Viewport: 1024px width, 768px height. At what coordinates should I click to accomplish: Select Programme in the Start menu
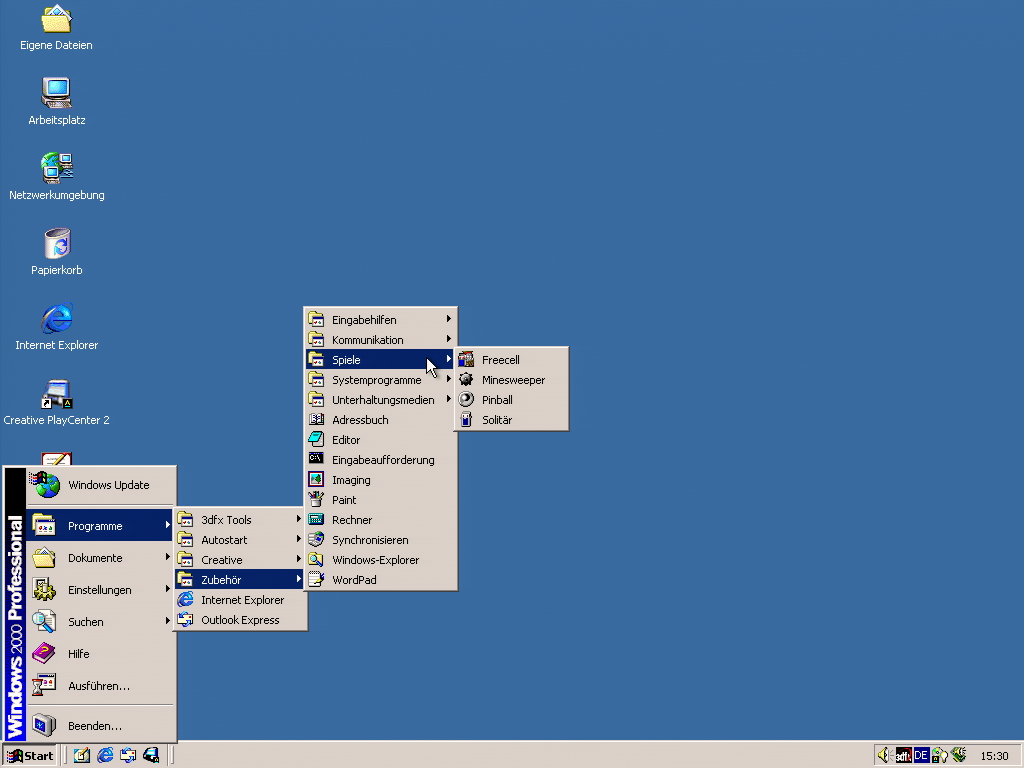click(x=101, y=526)
